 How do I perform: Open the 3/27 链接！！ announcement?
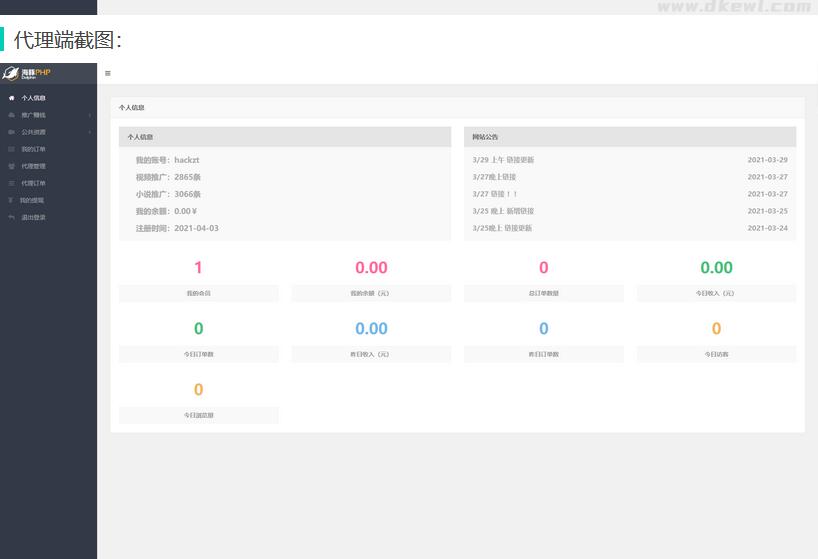[495, 194]
